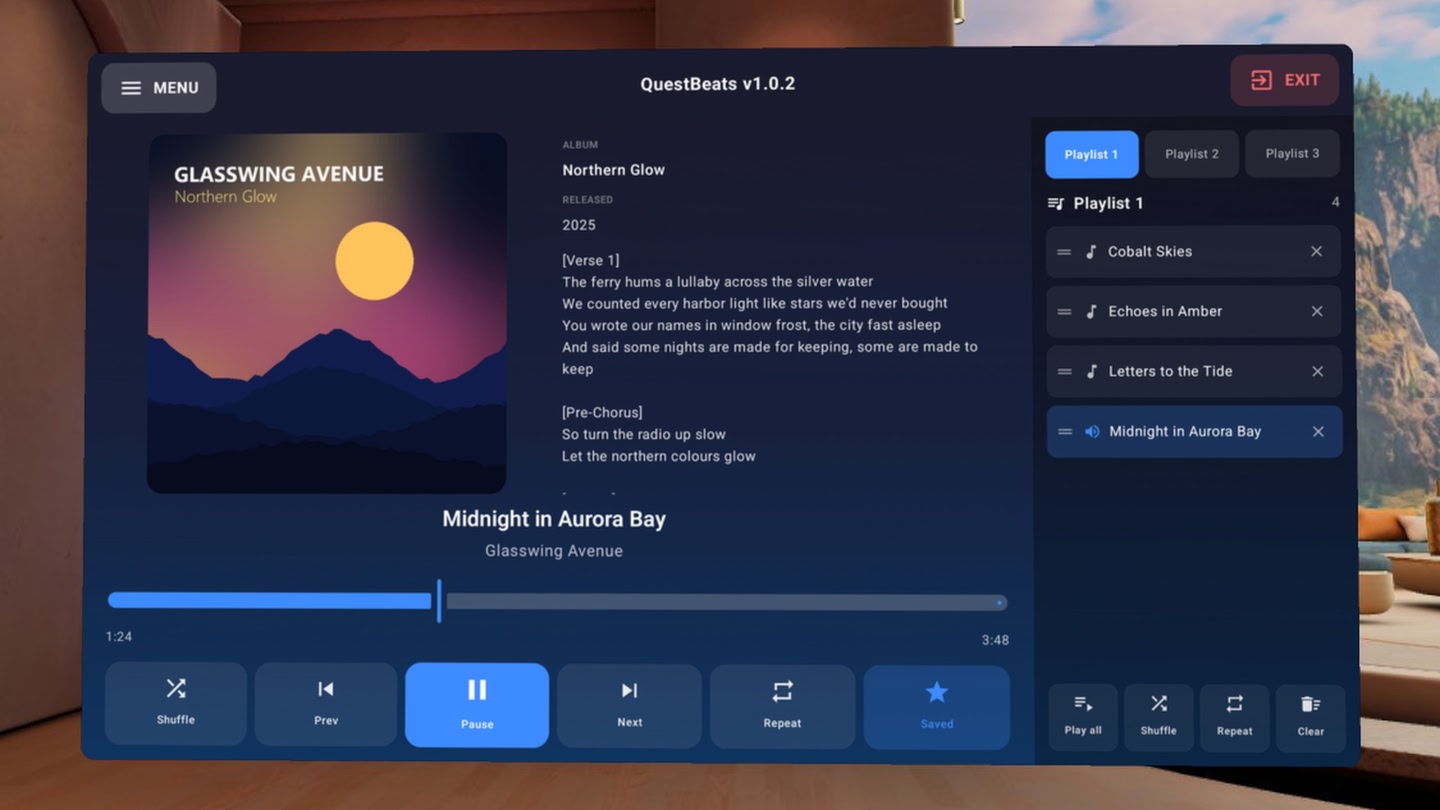Seek in the unplayed part of the progress bar
1440x810 pixels.
[726, 602]
